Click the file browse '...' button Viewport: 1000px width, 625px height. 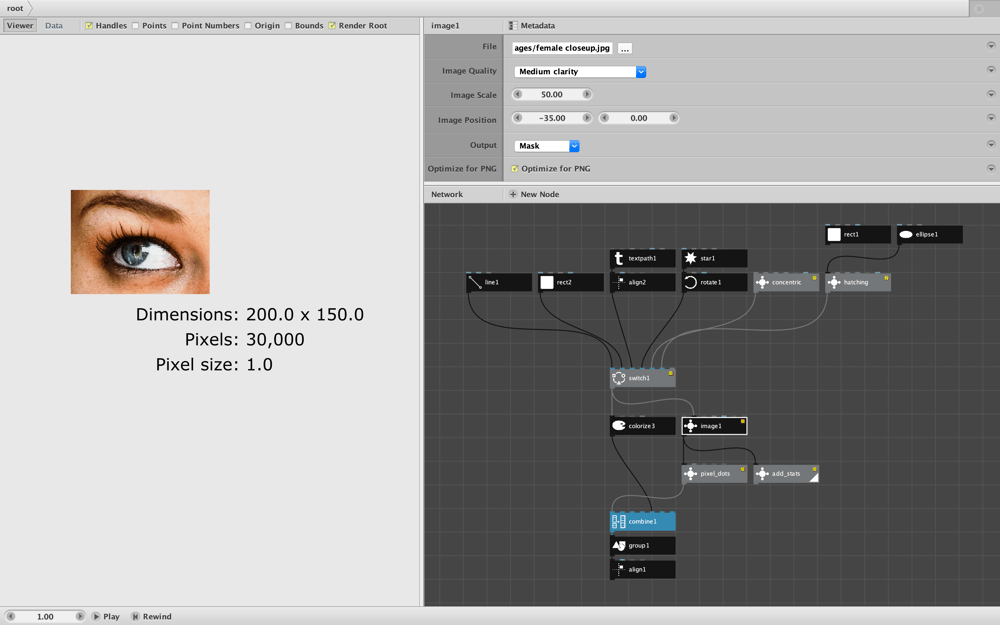pyautogui.click(x=625, y=48)
